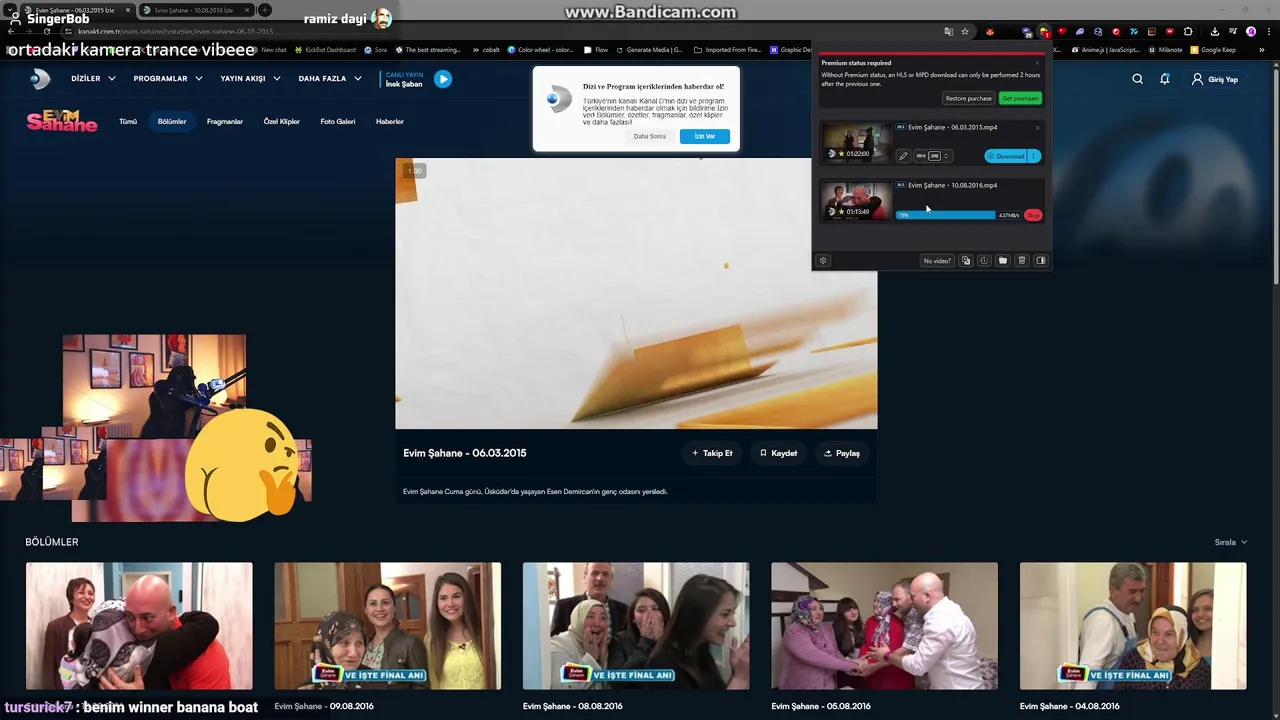Screen dimensions: 1280x720
Task: Open the 04.08.2016 episode thumbnail
Action: (x=1133, y=626)
